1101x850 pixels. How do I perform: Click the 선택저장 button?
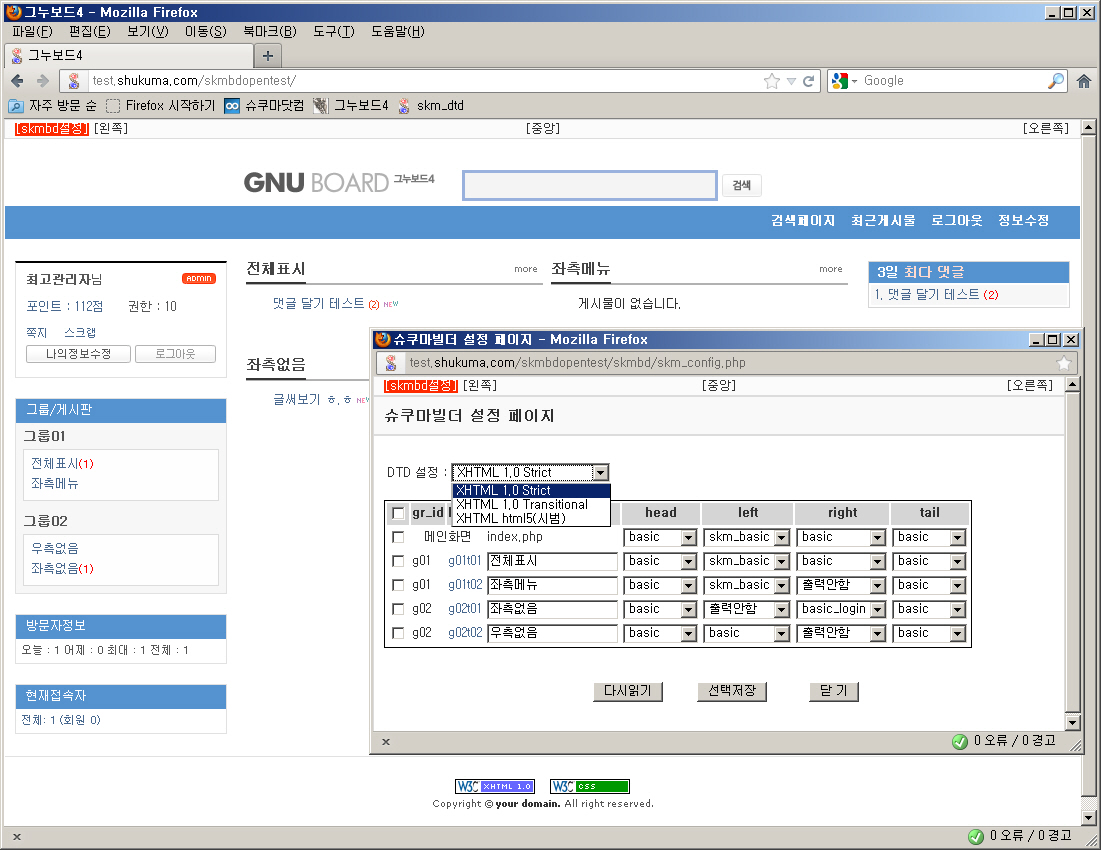pos(731,691)
